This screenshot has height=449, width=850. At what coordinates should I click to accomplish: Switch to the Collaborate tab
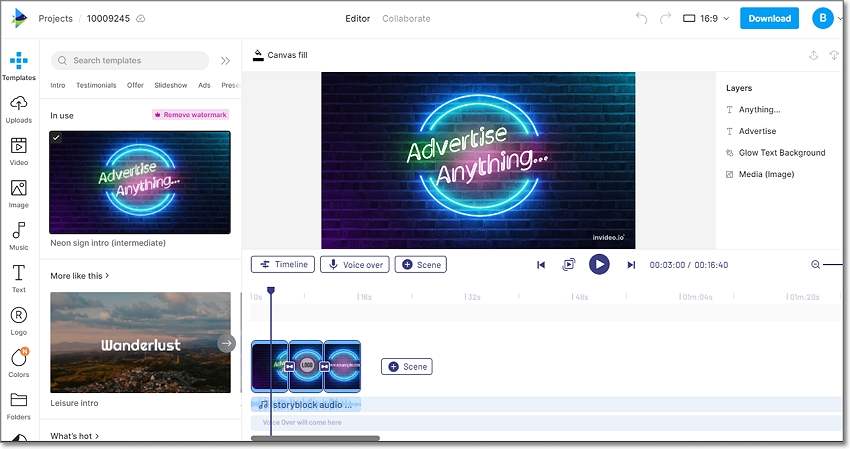tap(406, 18)
